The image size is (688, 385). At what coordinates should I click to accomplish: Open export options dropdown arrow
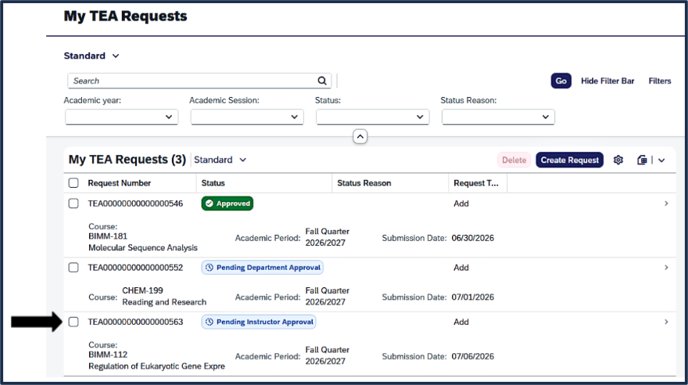pos(661,160)
